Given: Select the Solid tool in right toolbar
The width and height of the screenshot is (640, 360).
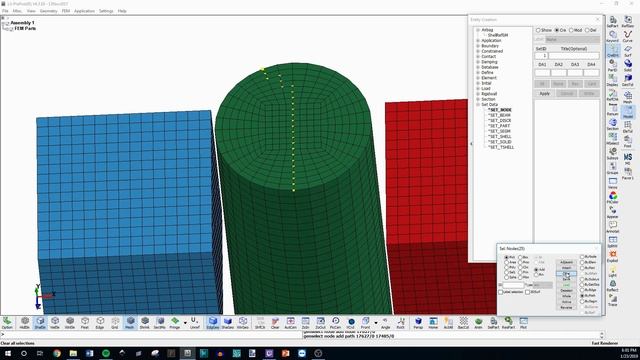Looking at the screenshot, I should [x=628, y=65].
